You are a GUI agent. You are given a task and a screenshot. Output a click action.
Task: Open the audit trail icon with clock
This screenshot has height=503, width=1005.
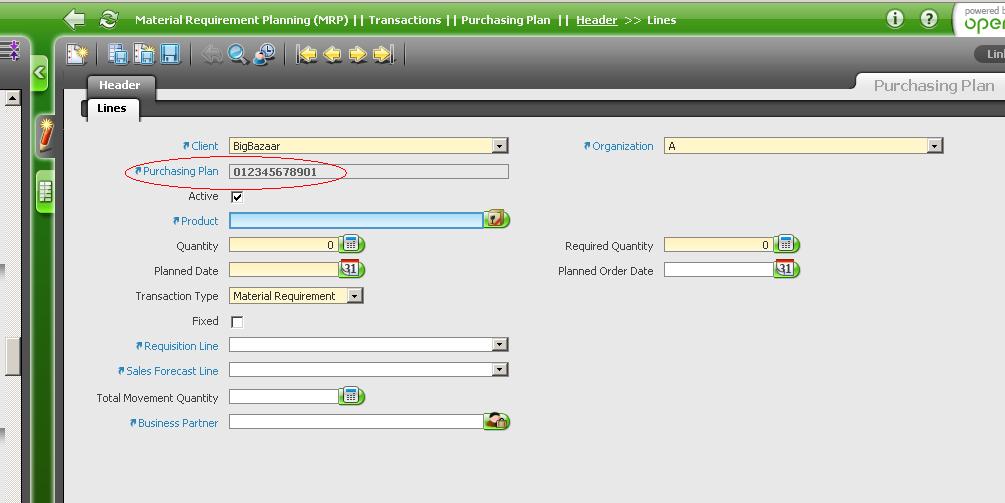(x=263, y=54)
